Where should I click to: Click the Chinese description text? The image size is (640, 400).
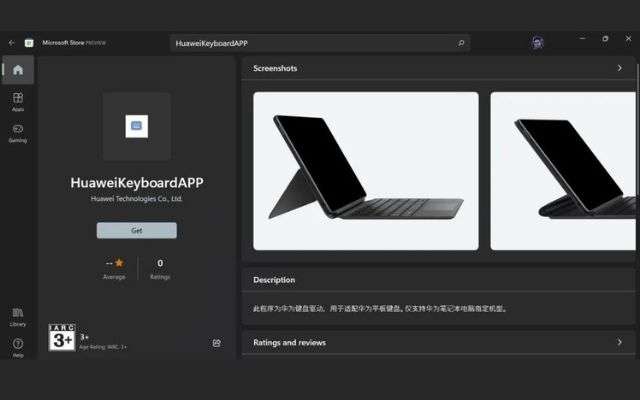click(x=380, y=309)
